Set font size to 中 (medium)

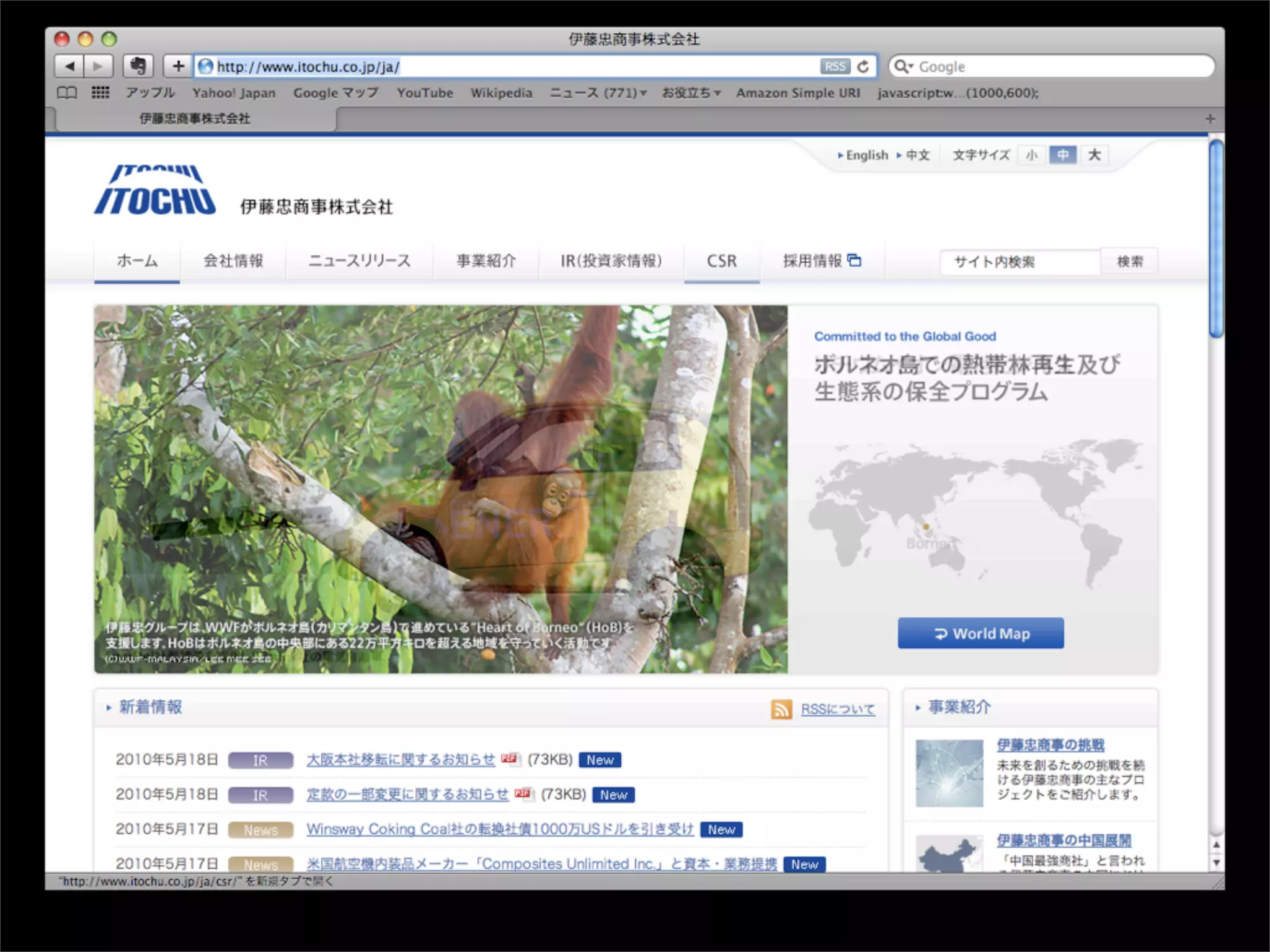[x=1063, y=155]
